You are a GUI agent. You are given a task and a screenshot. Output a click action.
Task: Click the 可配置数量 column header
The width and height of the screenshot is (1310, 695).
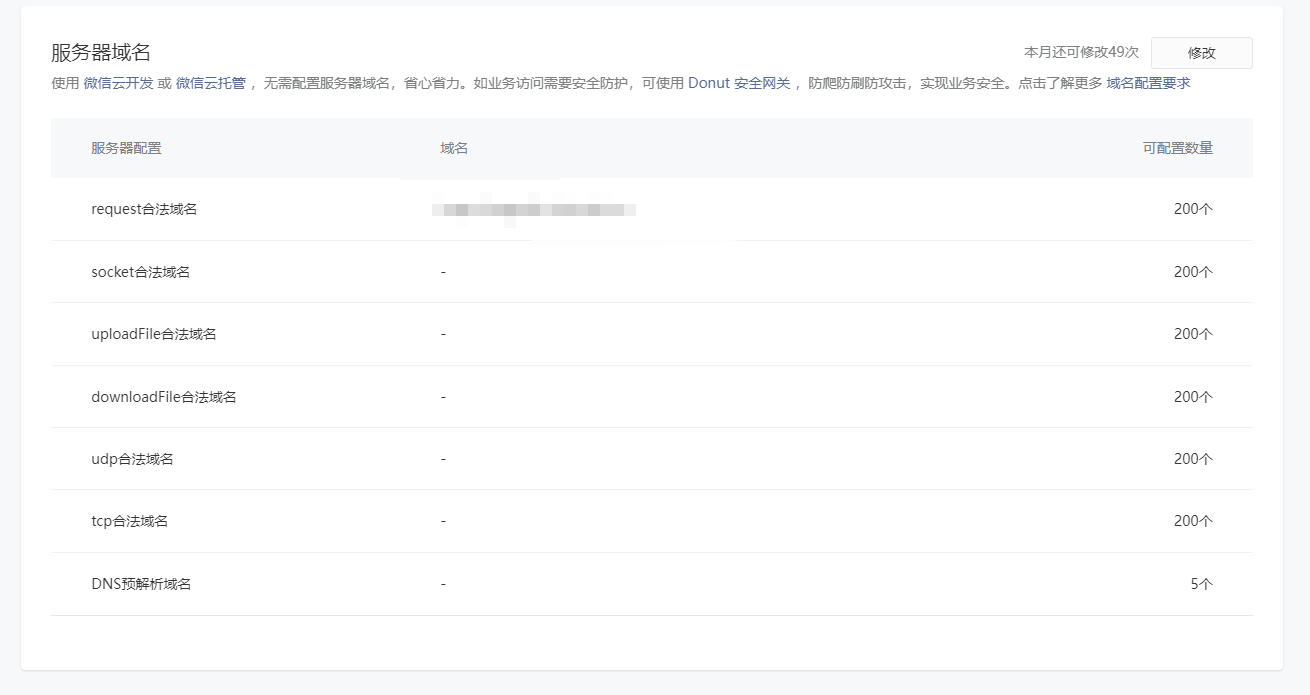point(1177,148)
